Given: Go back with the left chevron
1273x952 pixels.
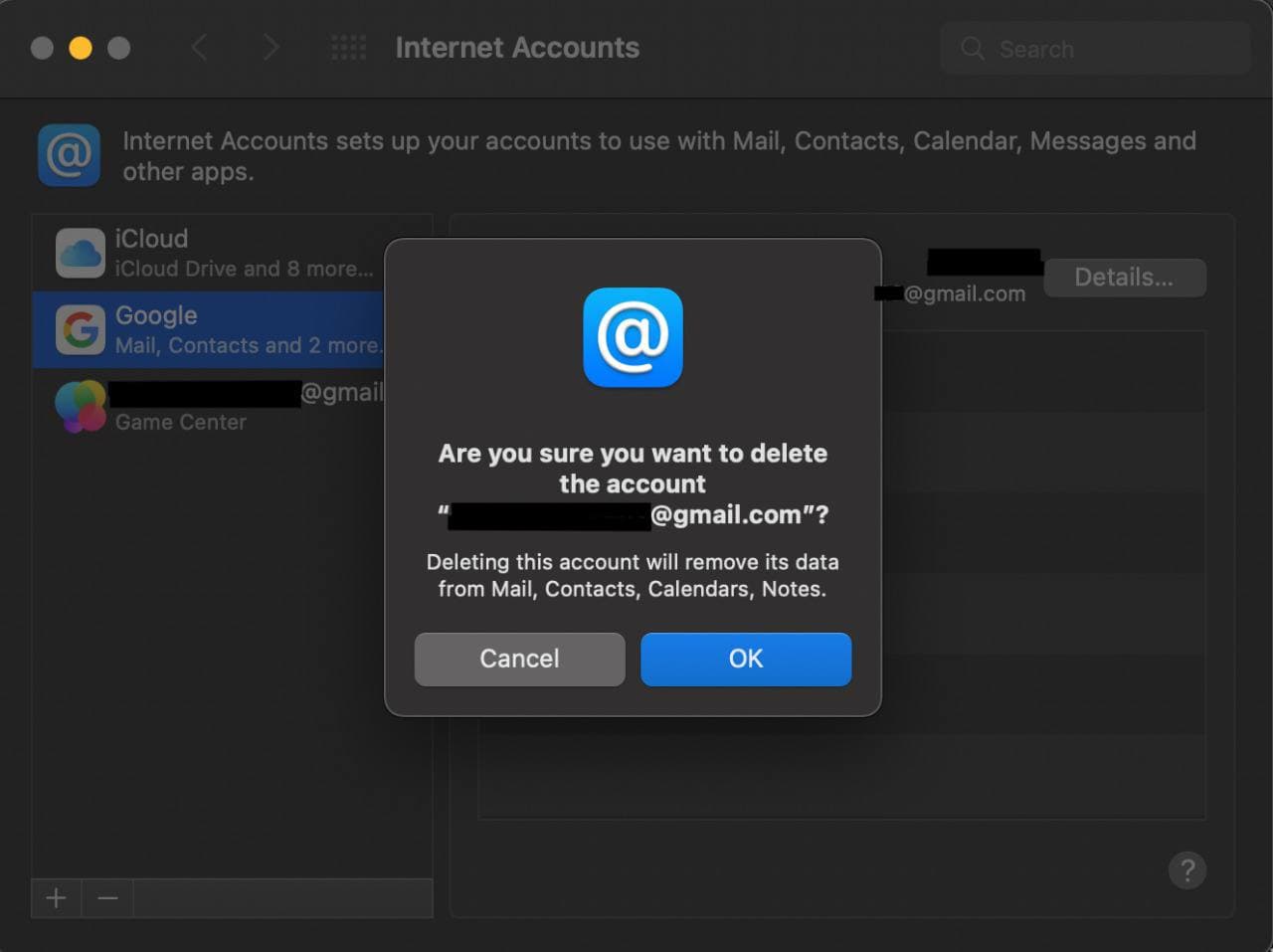Looking at the screenshot, I should [x=199, y=47].
